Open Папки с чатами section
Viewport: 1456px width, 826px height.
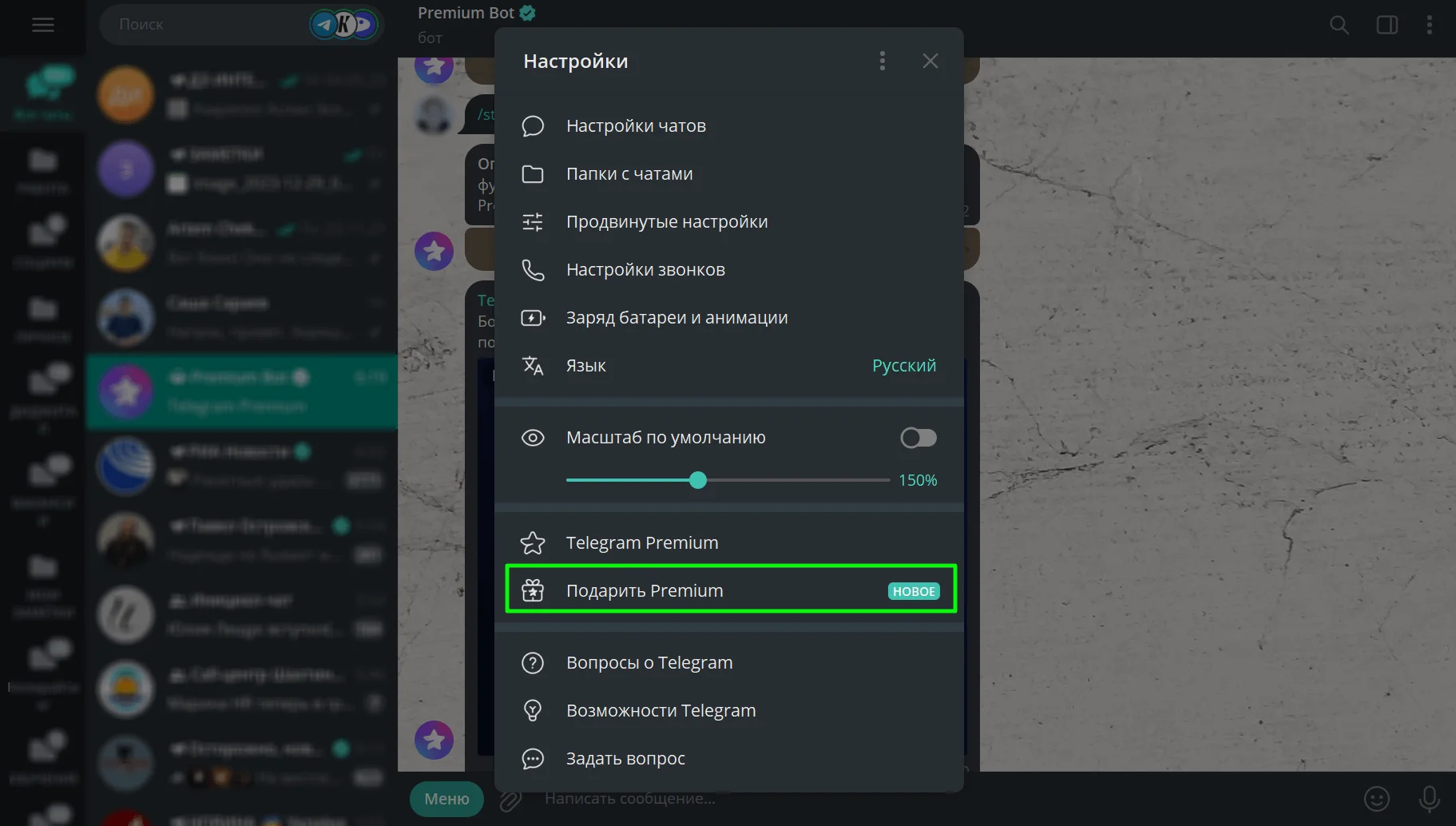tap(629, 174)
